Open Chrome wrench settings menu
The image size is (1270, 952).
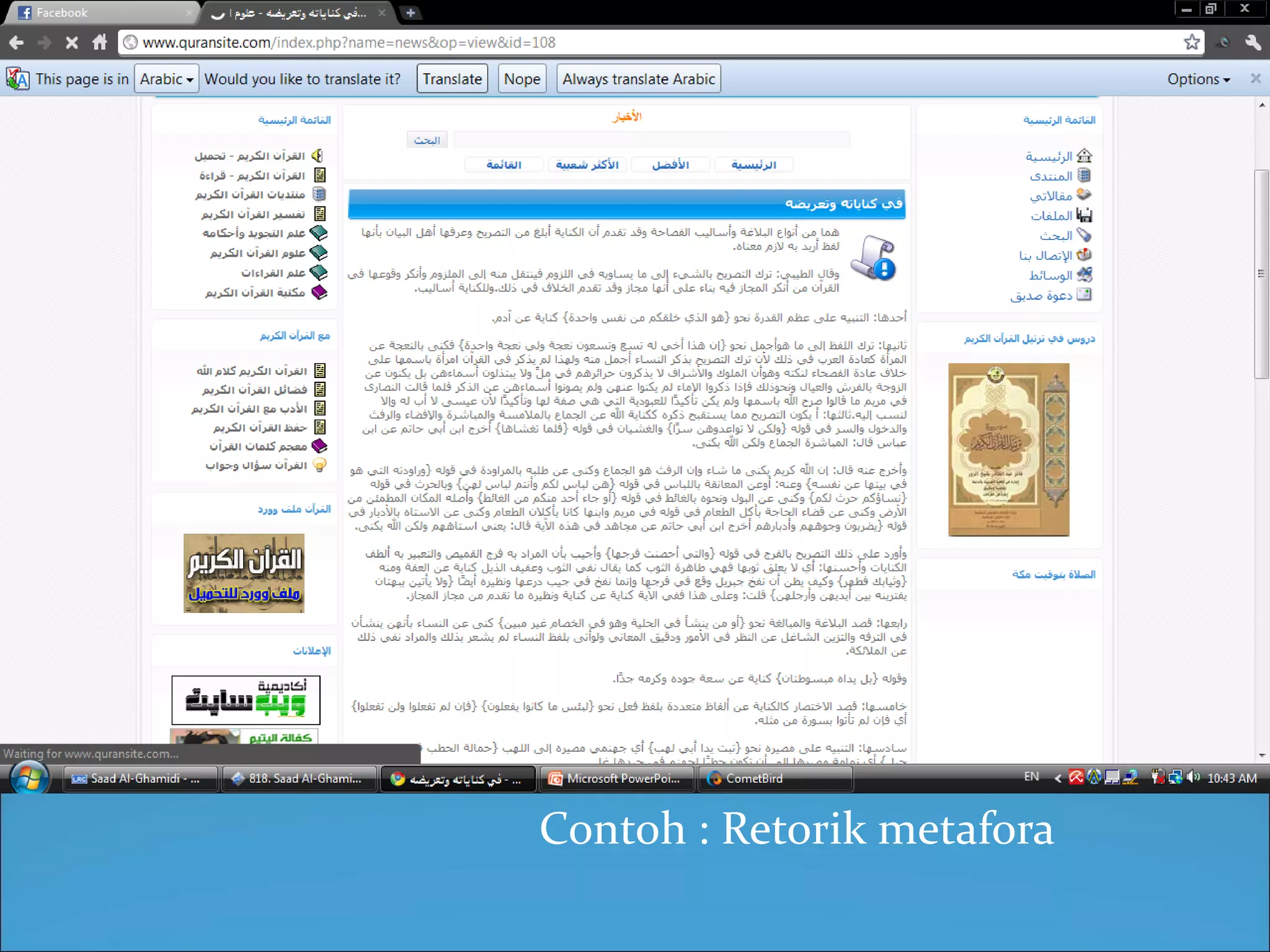click(1253, 43)
